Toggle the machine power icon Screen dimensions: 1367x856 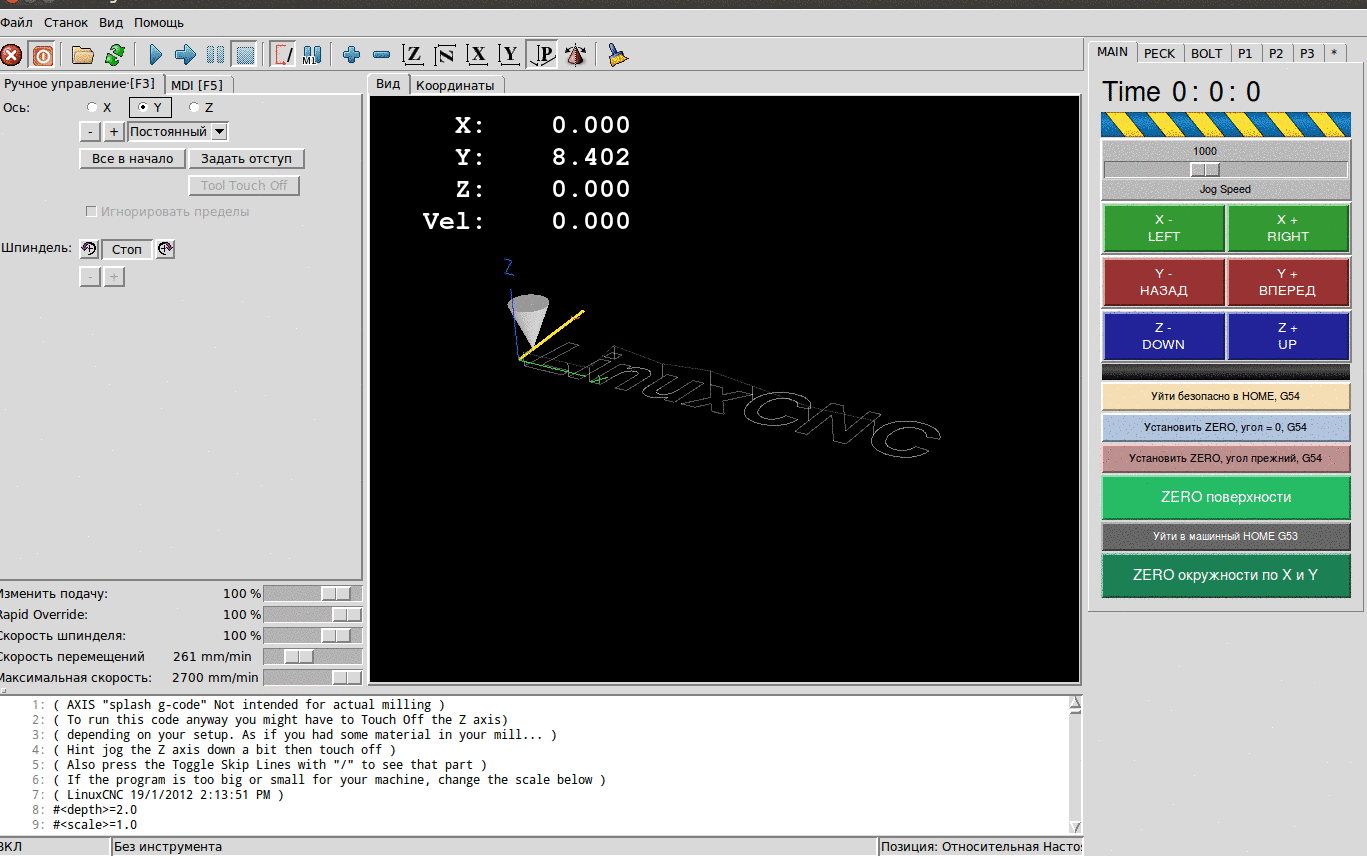42,55
